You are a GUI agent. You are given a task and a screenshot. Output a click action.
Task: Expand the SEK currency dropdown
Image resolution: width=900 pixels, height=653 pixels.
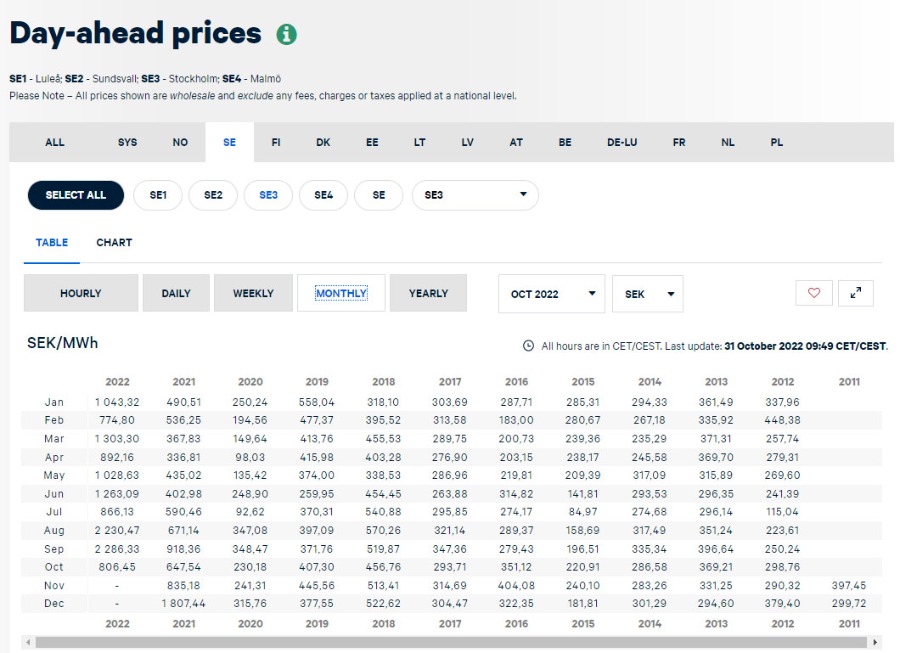pos(647,294)
